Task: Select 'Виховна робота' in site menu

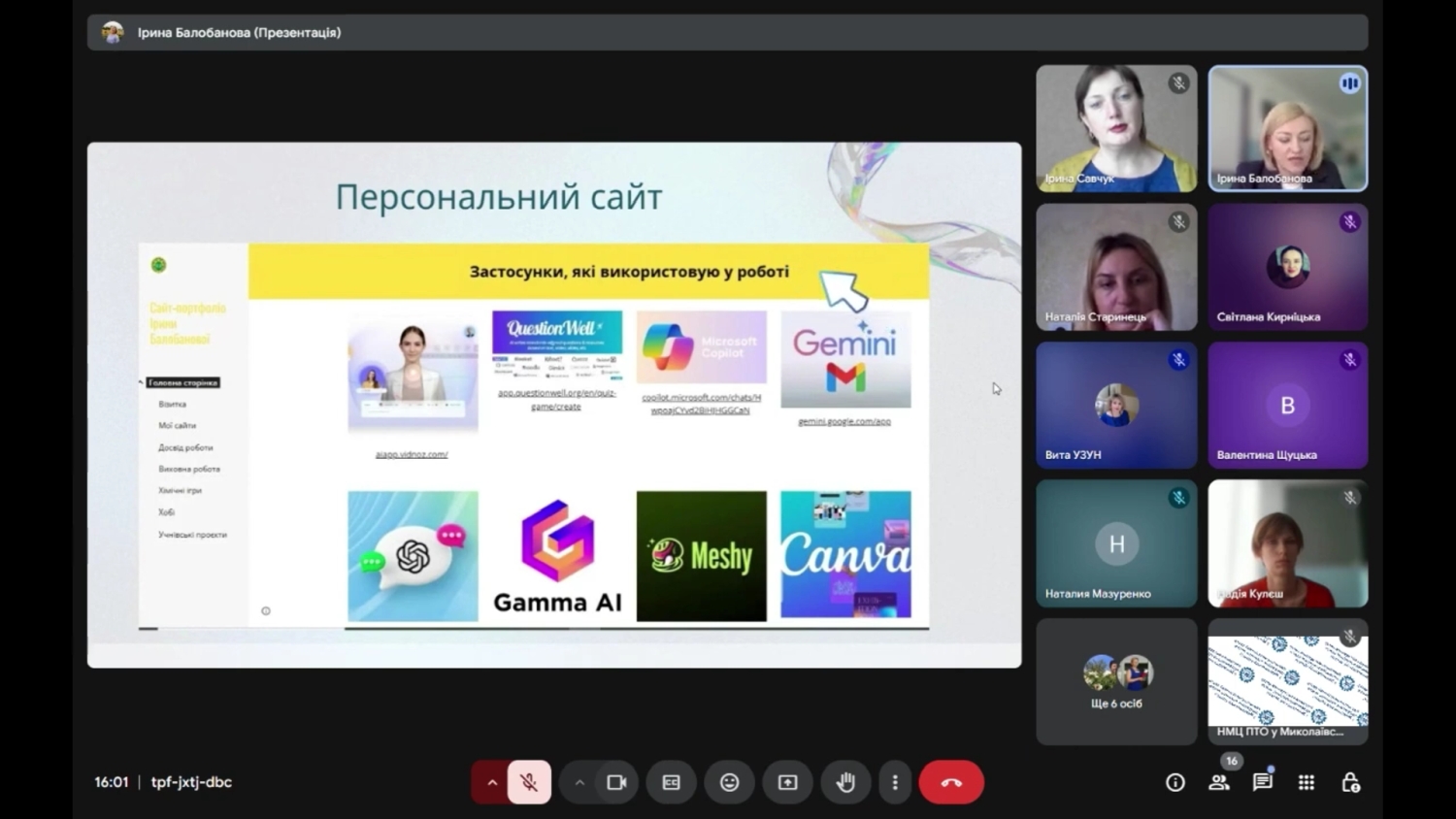Action: 189,469
